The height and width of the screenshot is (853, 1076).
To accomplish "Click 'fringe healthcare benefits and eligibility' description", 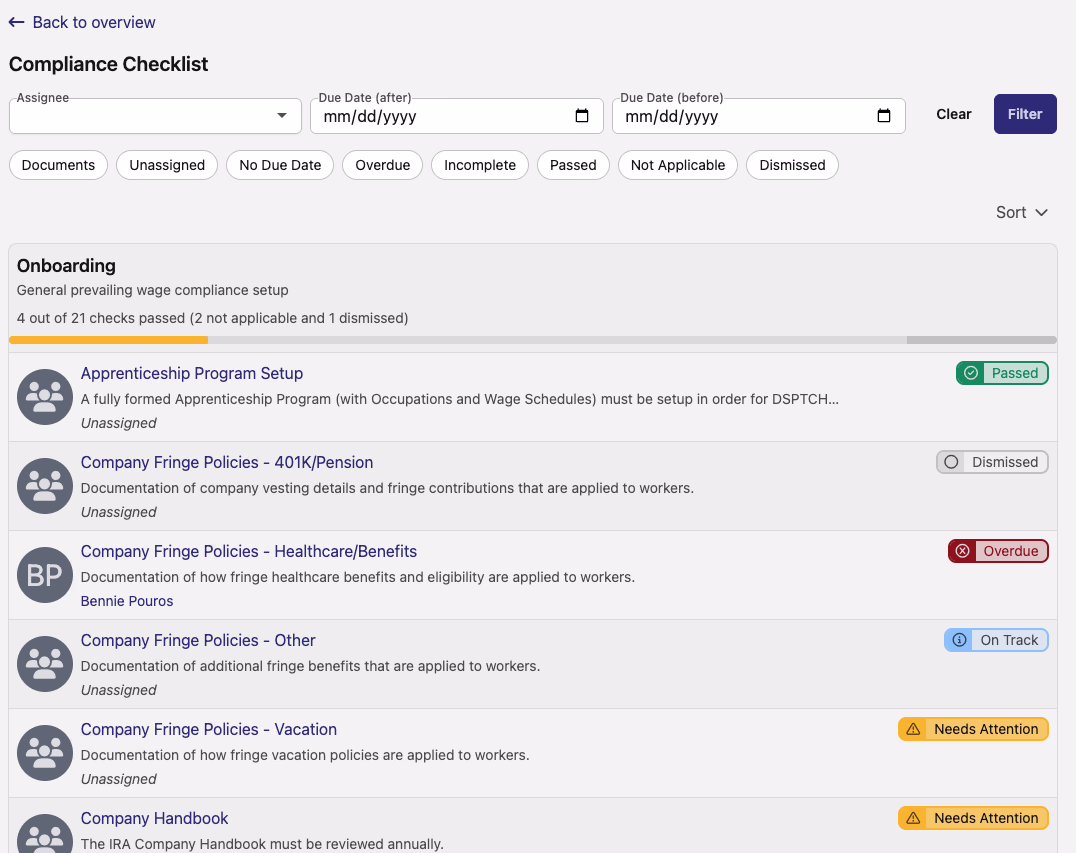I will click(358, 577).
